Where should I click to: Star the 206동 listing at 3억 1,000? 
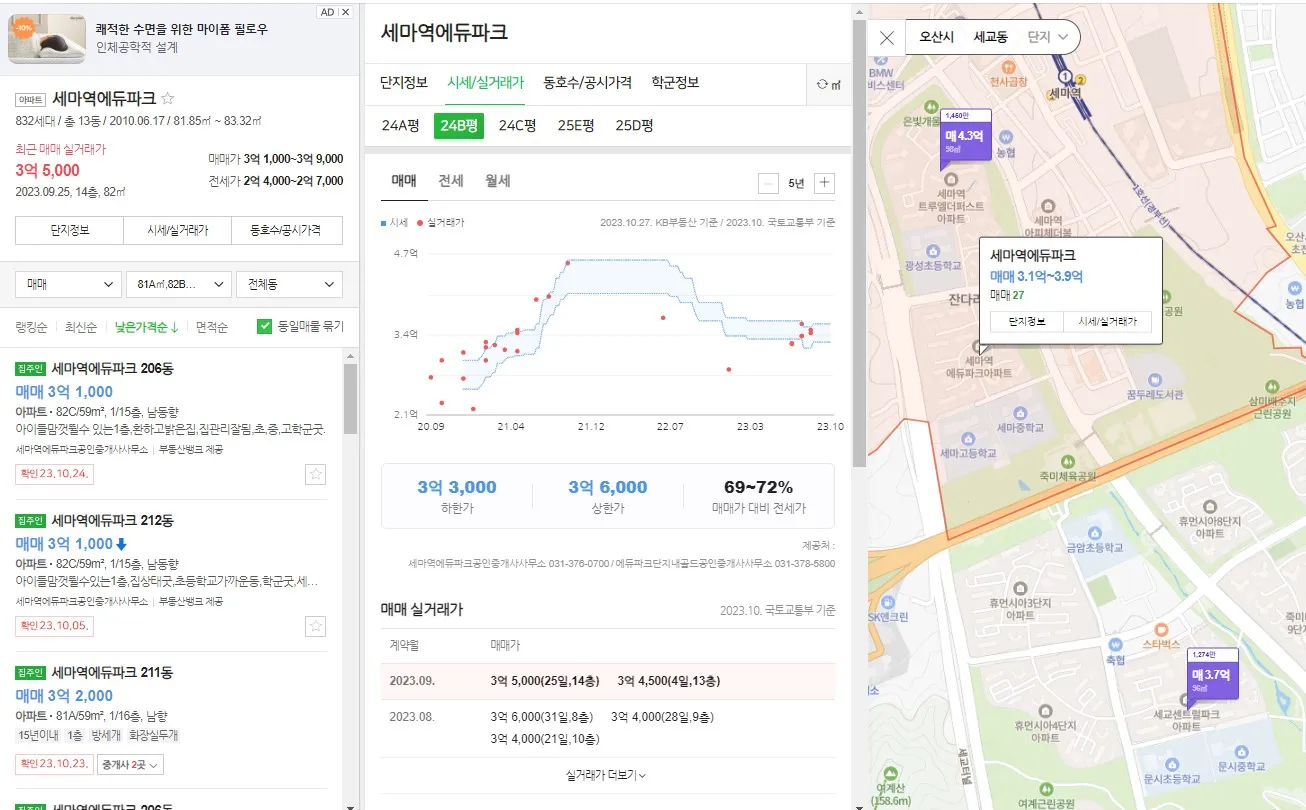coord(316,474)
